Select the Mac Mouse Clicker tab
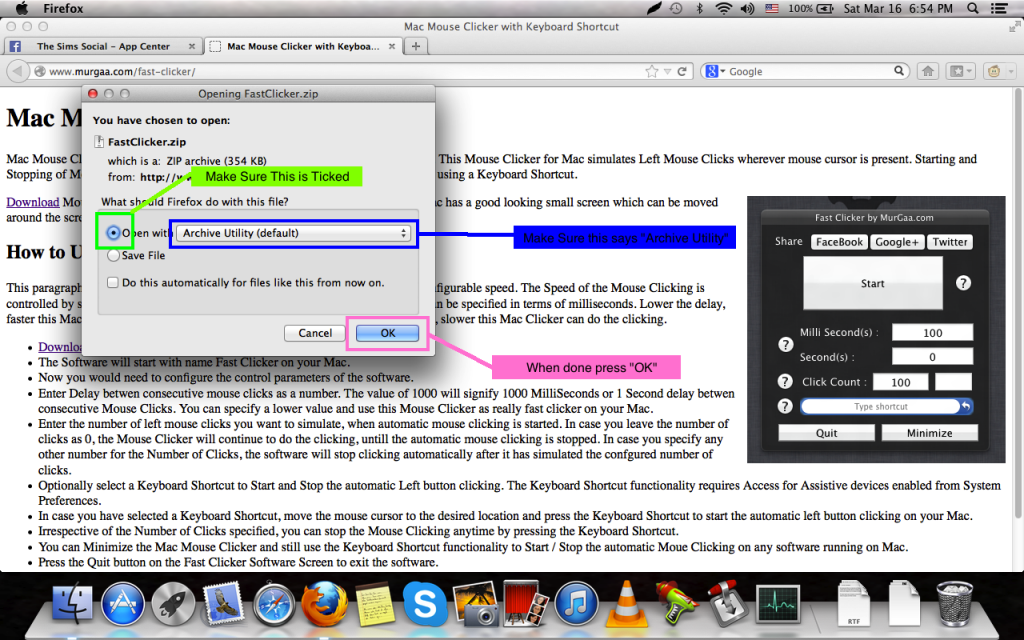Image resolution: width=1024 pixels, height=640 pixels. (x=302, y=46)
